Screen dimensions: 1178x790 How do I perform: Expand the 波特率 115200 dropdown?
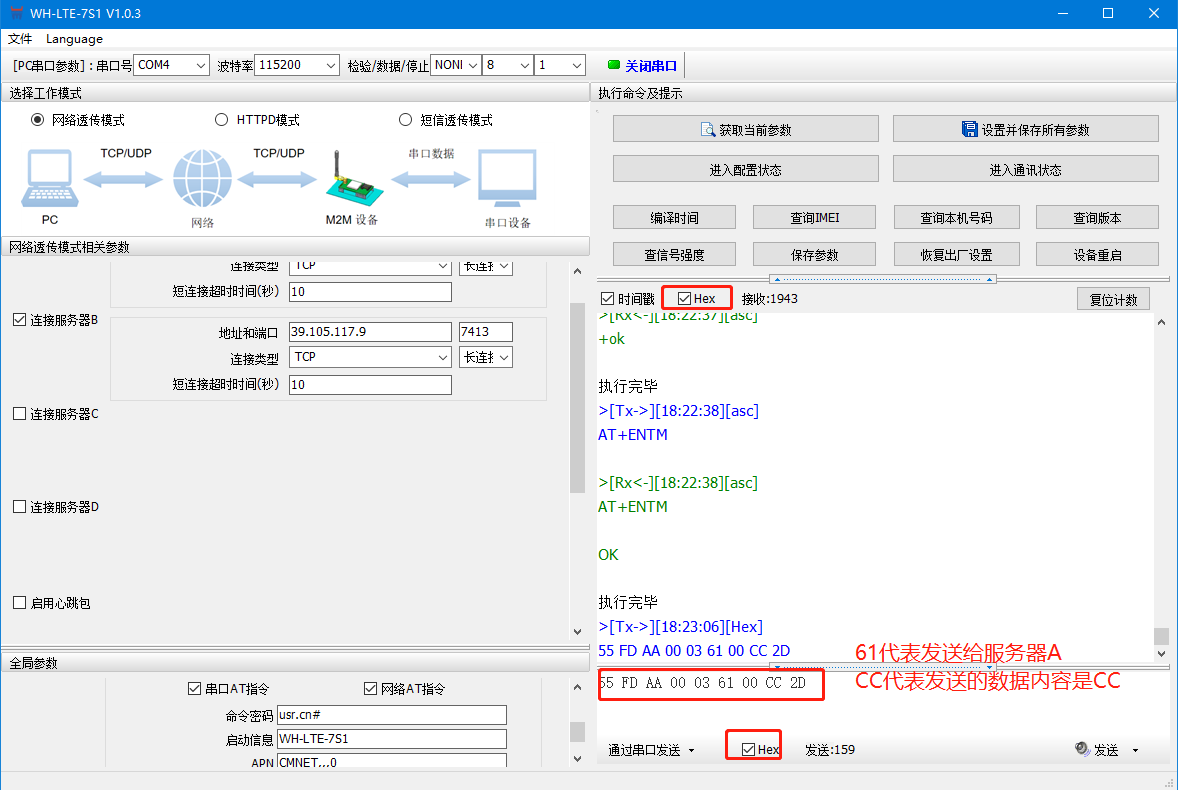click(297, 65)
